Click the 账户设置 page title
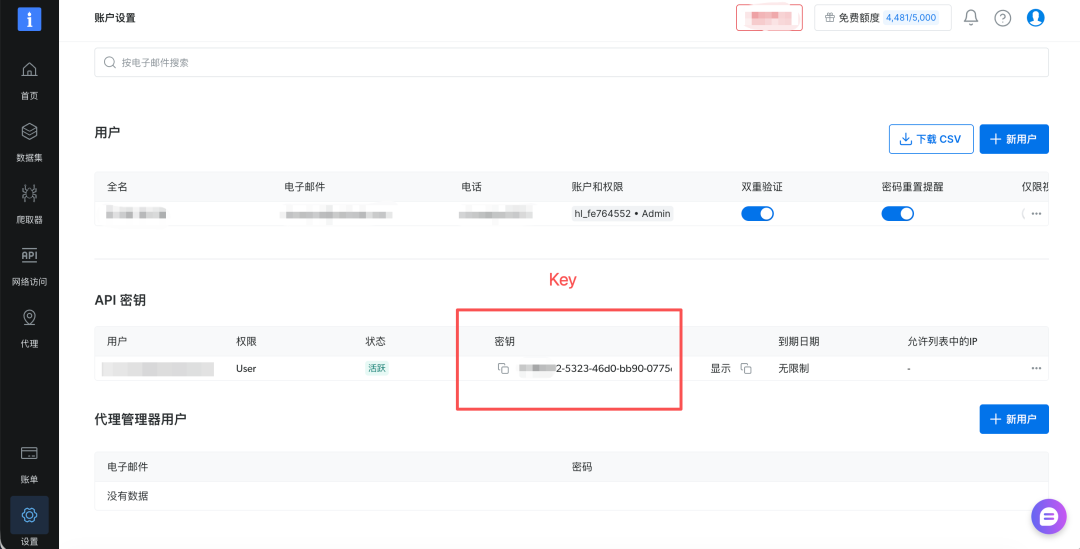The height and width of the screenshot is (549, 1080). [x=115, y=18]
